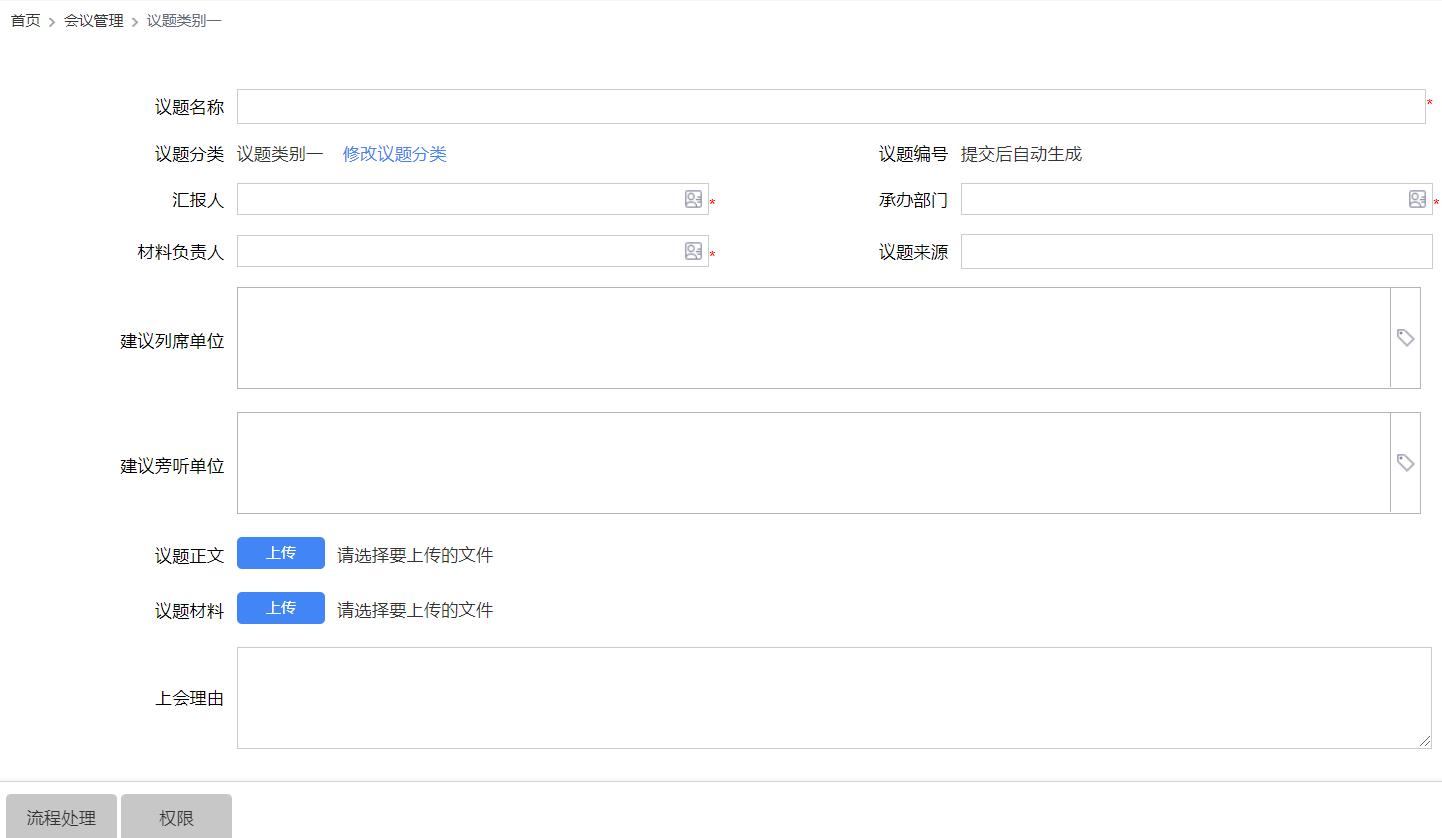The image size is (1442, 838).
Task: Open 会议管理 breadcrumb link
Action: (x=94, y=21)
